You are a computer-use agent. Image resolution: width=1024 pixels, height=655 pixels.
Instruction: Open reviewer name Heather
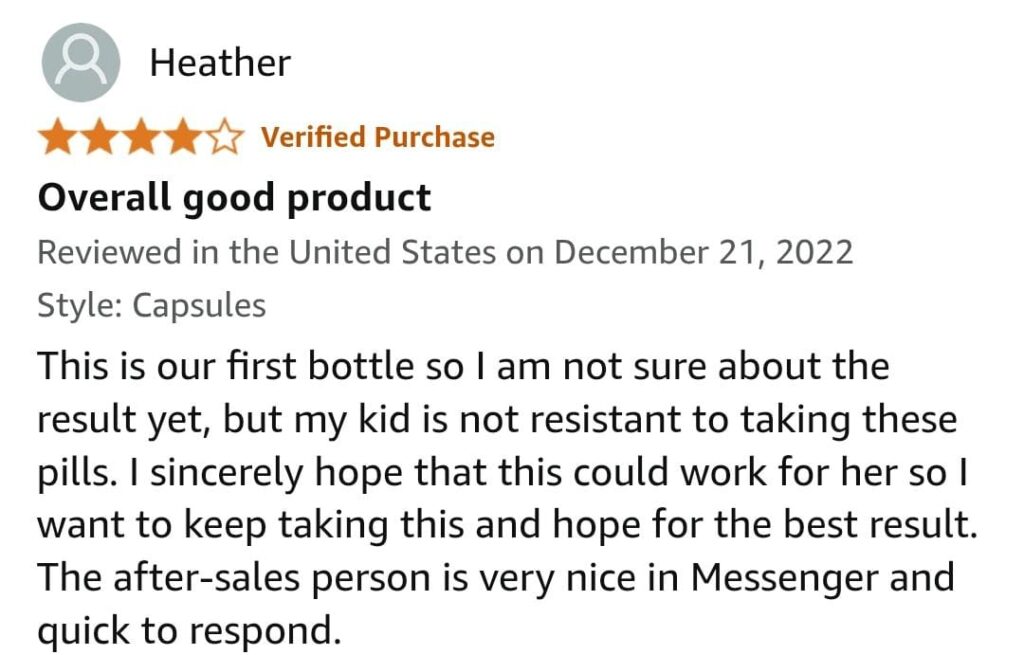[x=220, y=63]
